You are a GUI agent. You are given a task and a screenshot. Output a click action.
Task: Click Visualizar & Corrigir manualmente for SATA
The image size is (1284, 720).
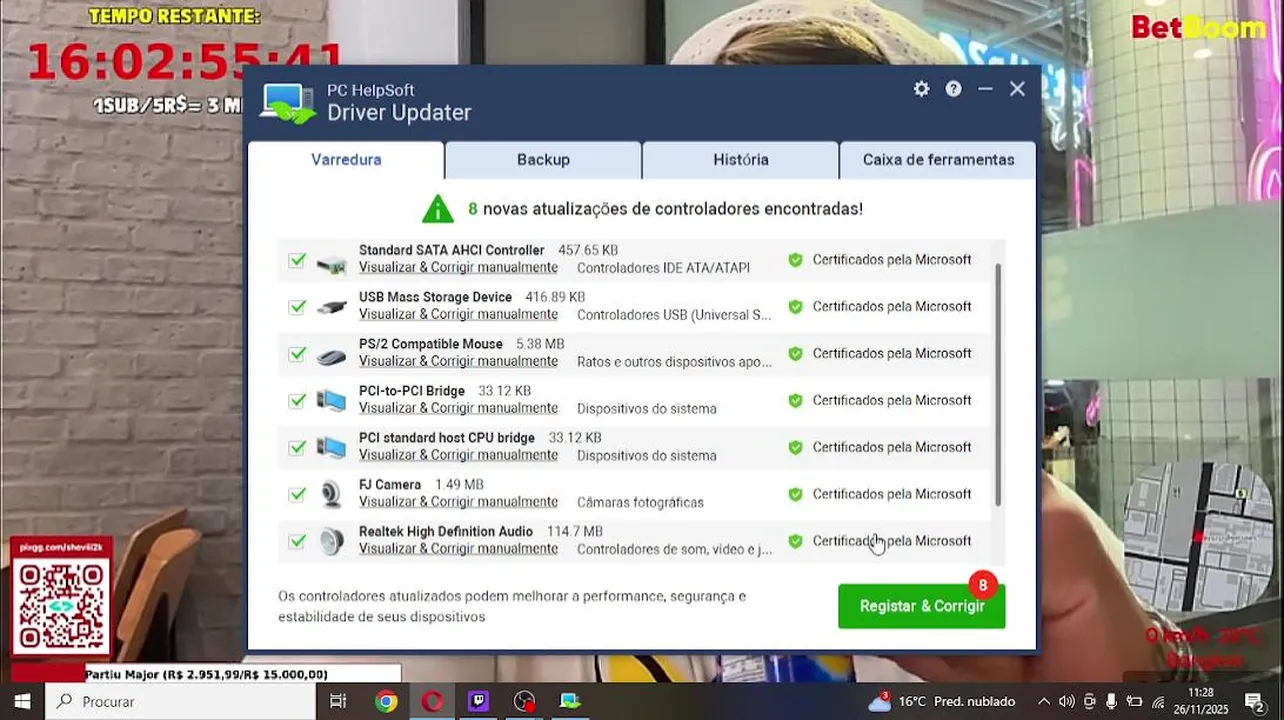pyautogui.click(x=458, y=268)
